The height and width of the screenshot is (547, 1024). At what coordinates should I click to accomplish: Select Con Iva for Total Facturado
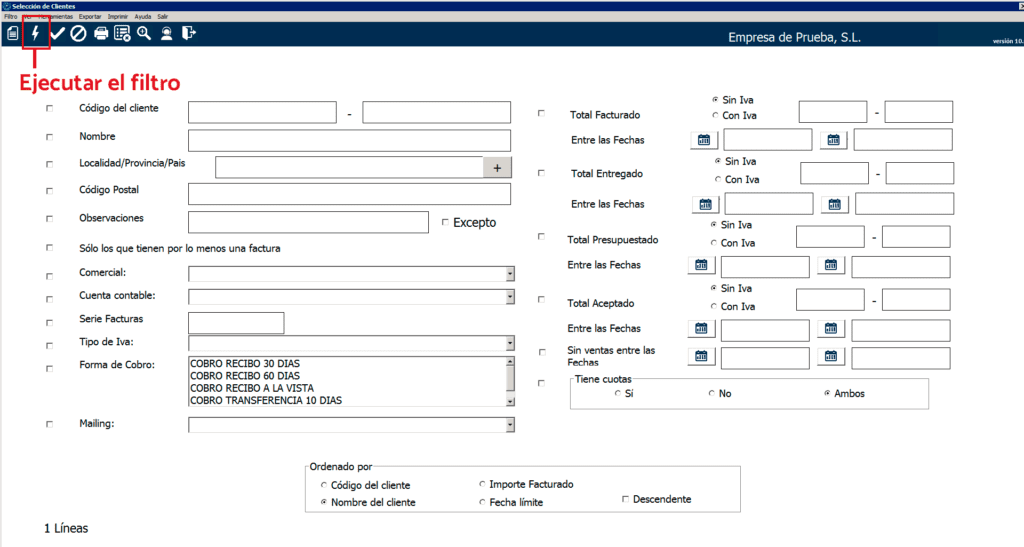[x=714, y=116]
